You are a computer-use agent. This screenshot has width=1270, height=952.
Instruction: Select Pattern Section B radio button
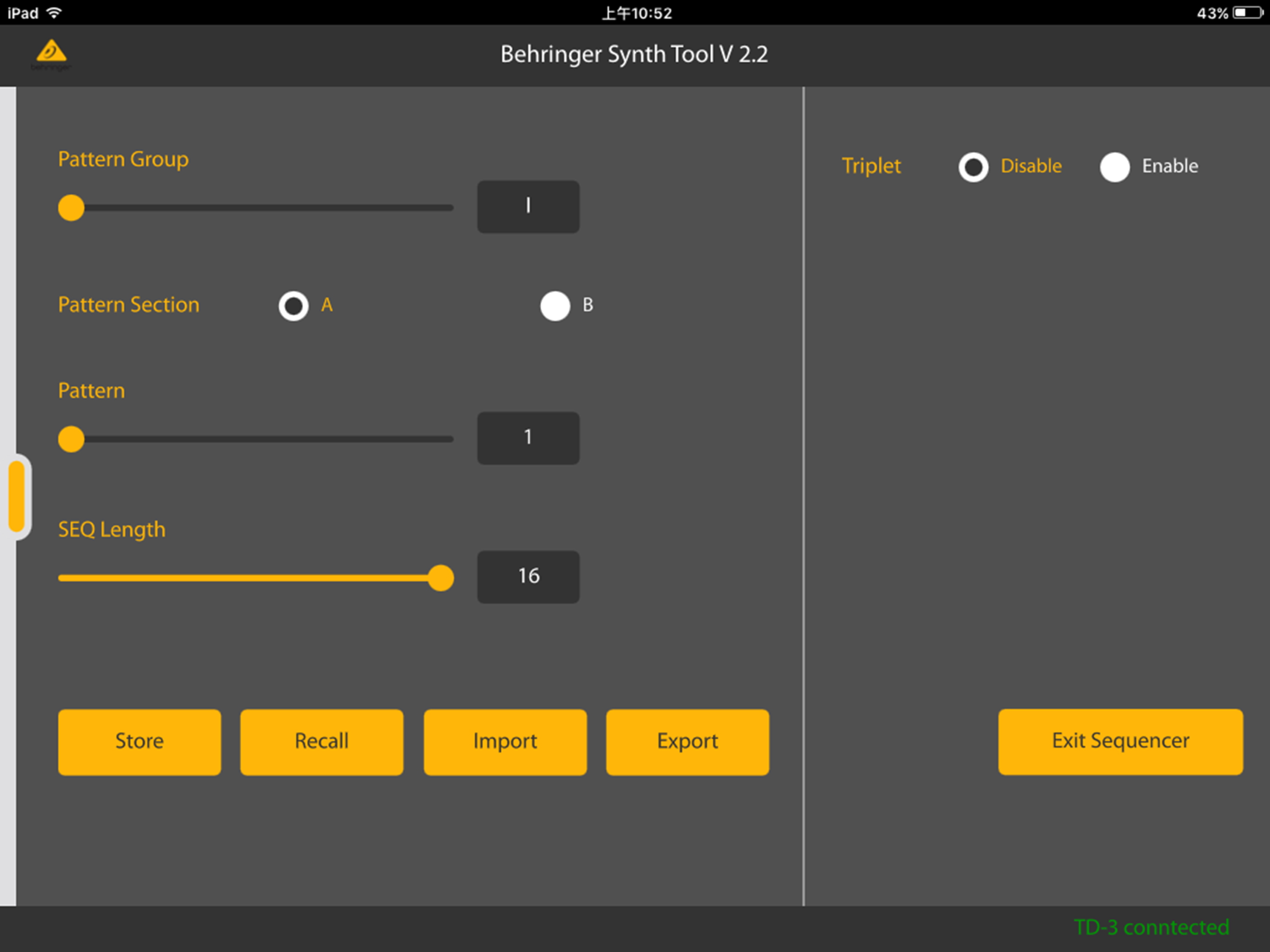555,305
